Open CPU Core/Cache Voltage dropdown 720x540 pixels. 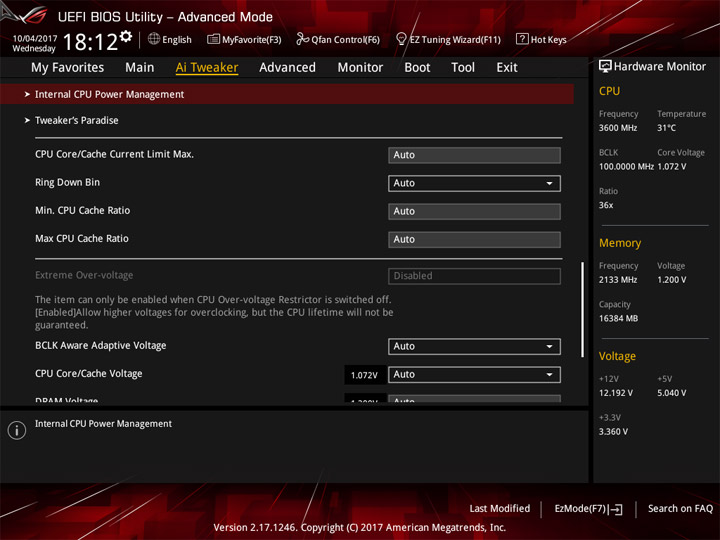tap(474, 374)
